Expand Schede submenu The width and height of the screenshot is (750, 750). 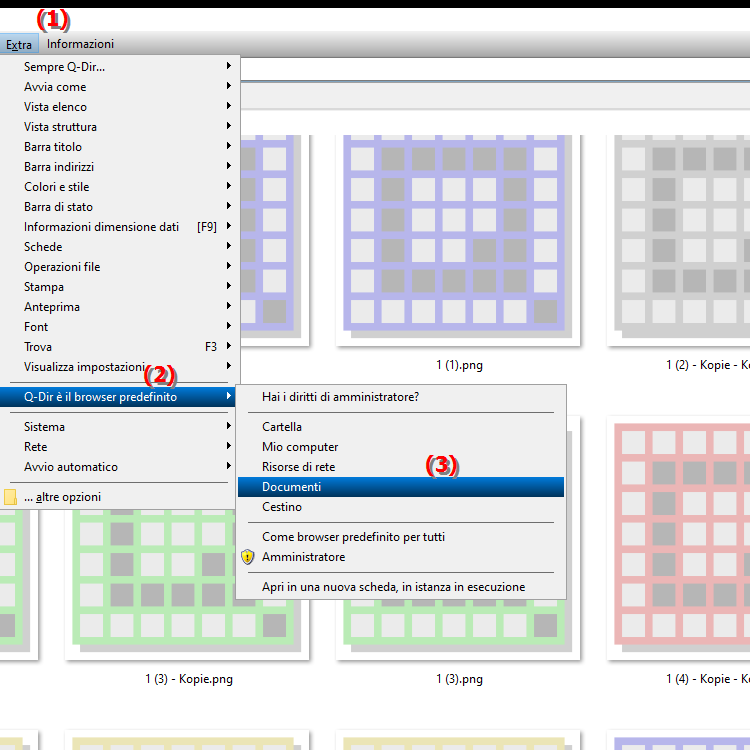pyautogui.click(x=119, y=247)
